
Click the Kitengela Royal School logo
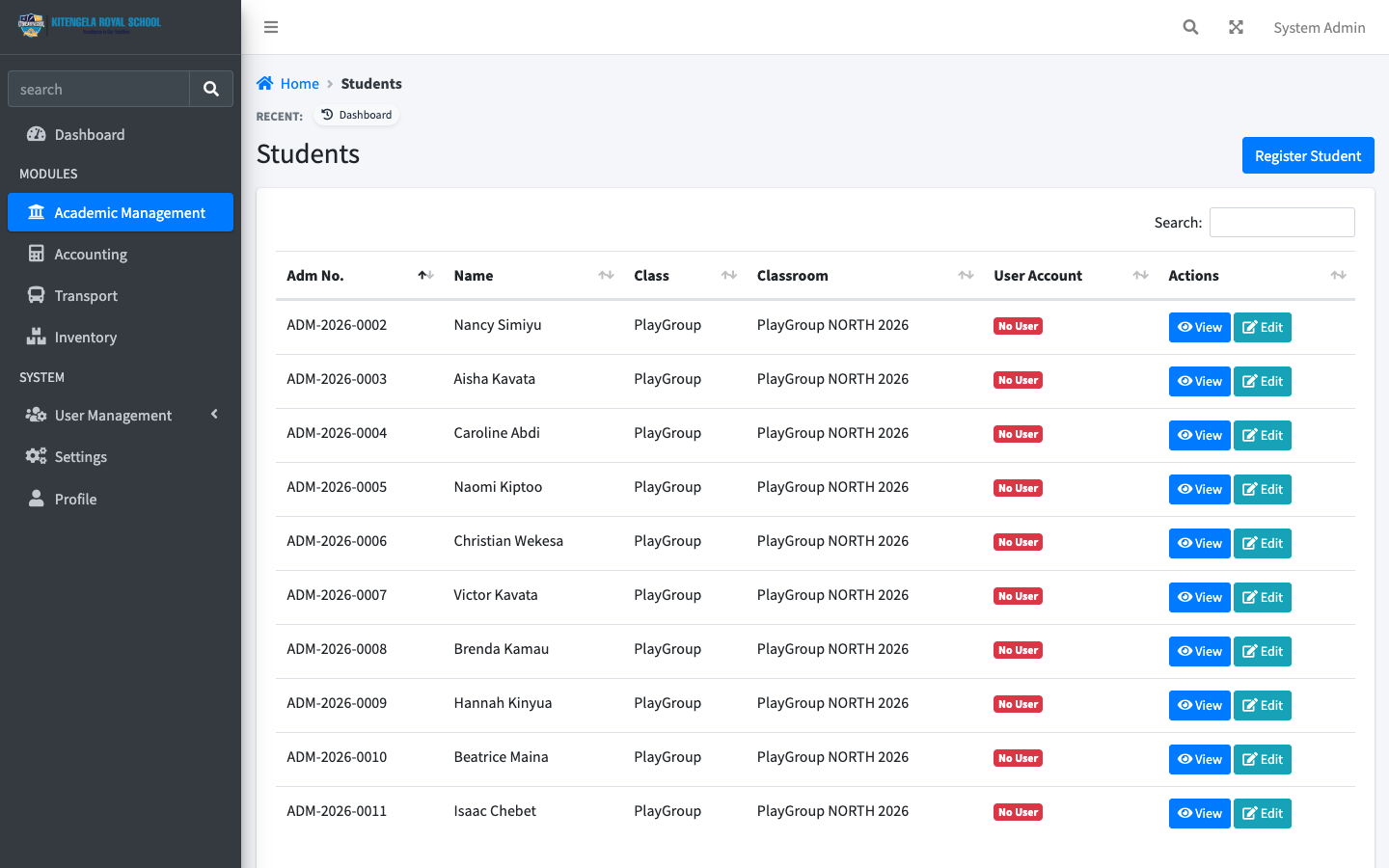(x=89, y=25)
